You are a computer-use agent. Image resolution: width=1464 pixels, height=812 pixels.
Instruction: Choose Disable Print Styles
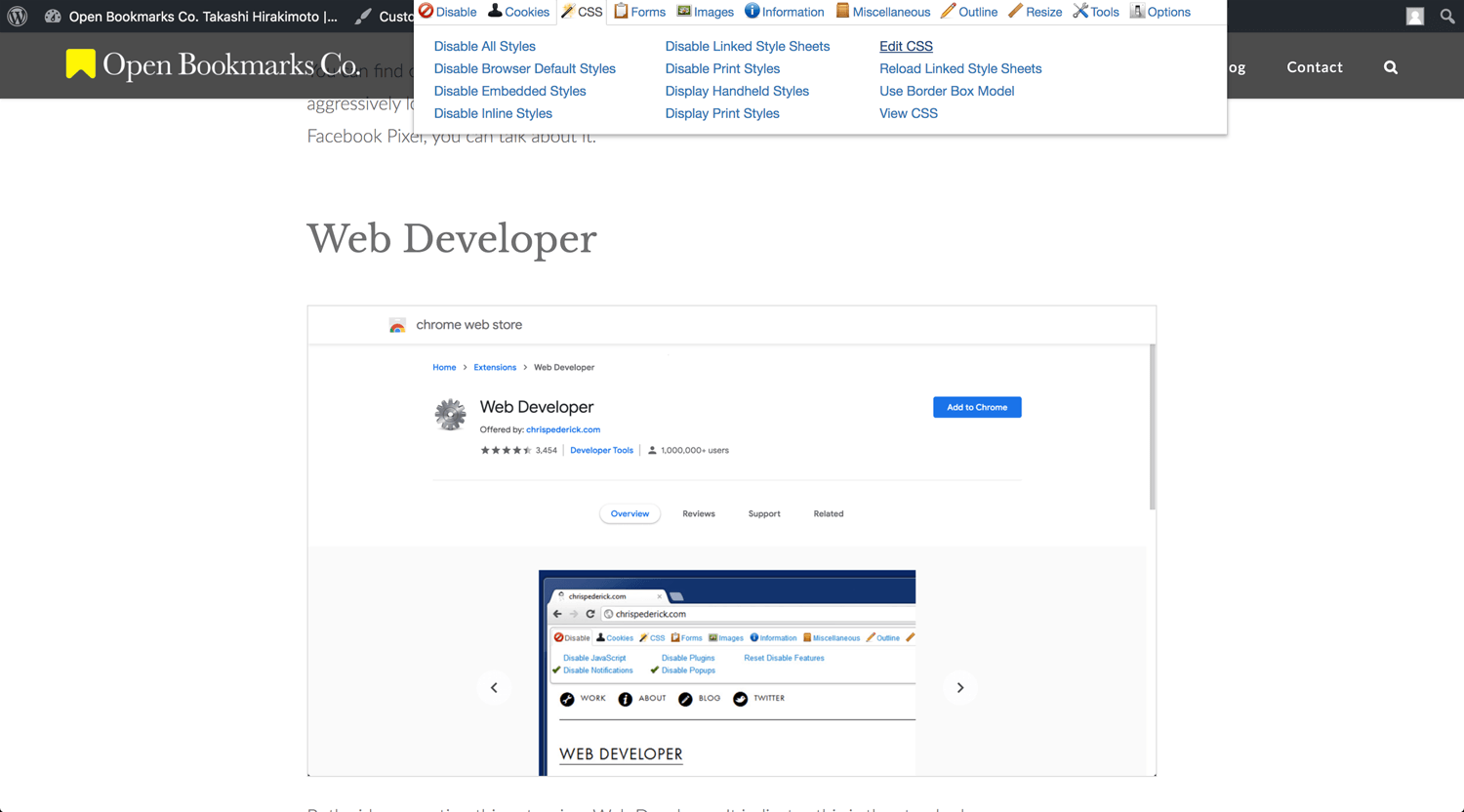pyautogui.click(x=722, y=68)
